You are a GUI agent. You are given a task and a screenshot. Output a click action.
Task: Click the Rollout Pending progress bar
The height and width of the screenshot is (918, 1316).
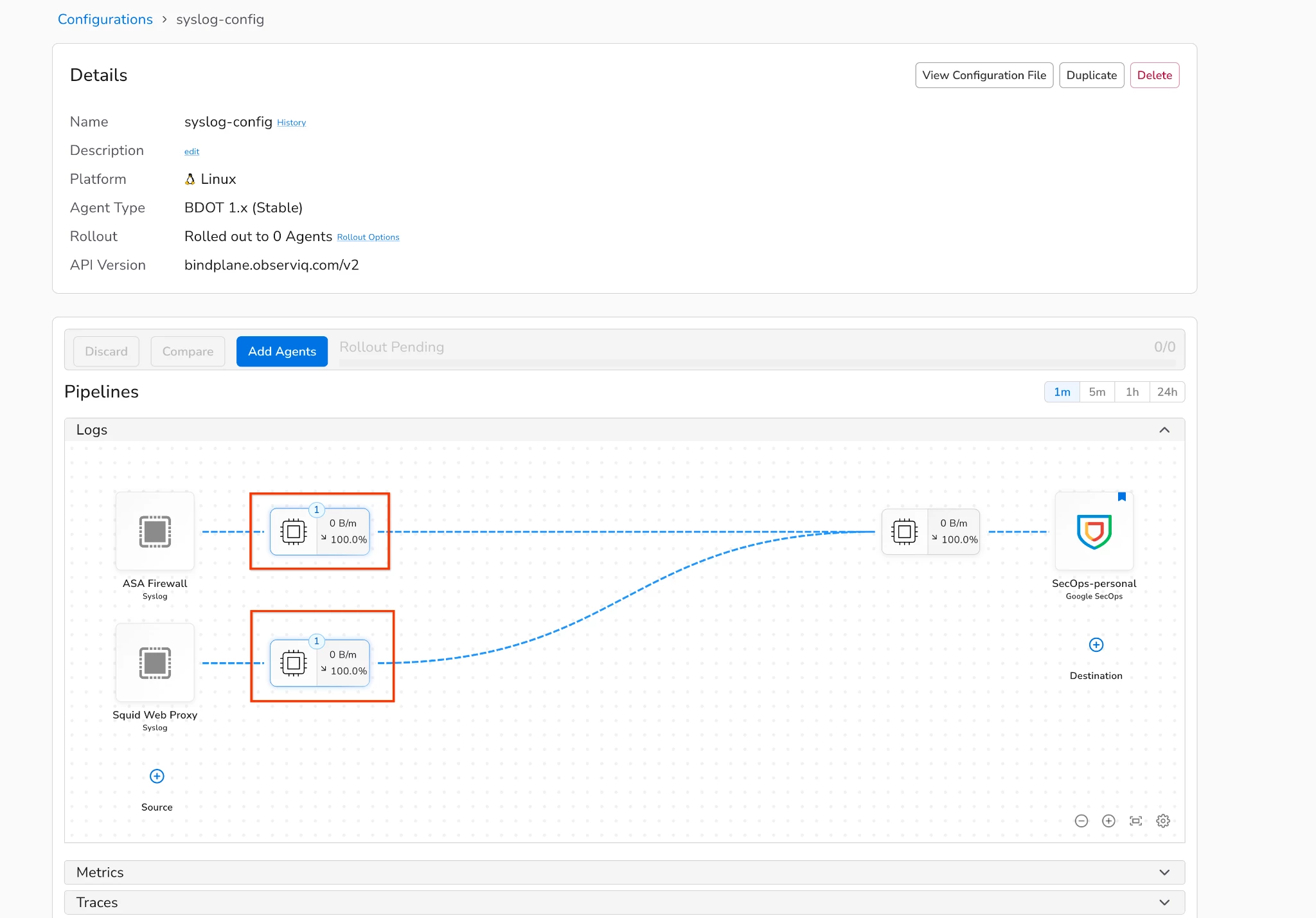pyautogui.click(x=757, y=363)
